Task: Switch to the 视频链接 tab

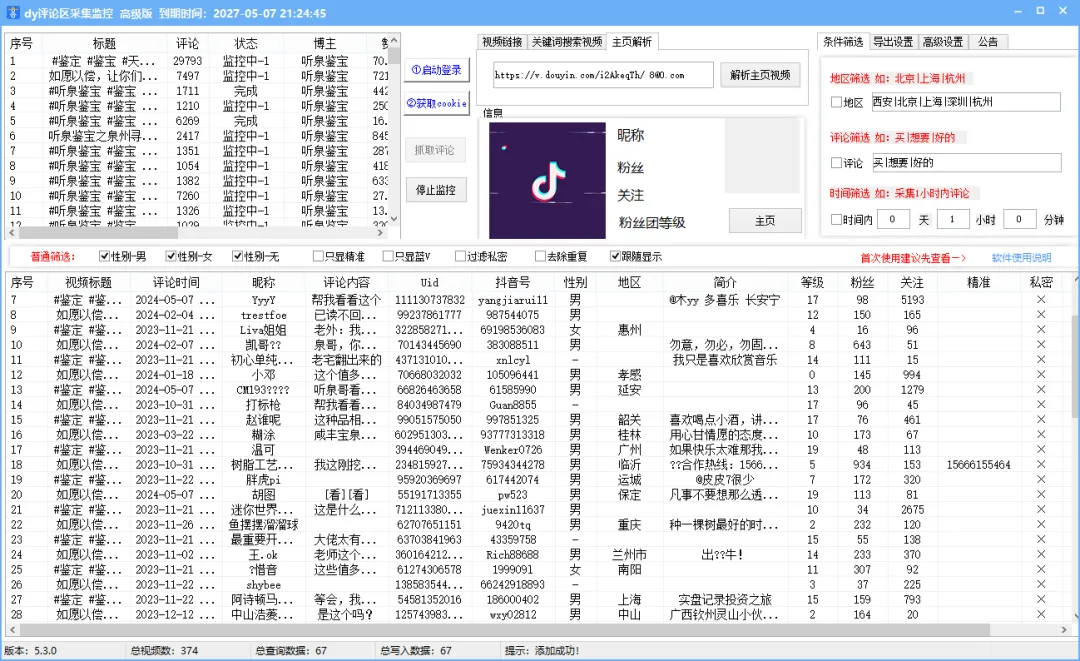Action: (x=501, y=42)
